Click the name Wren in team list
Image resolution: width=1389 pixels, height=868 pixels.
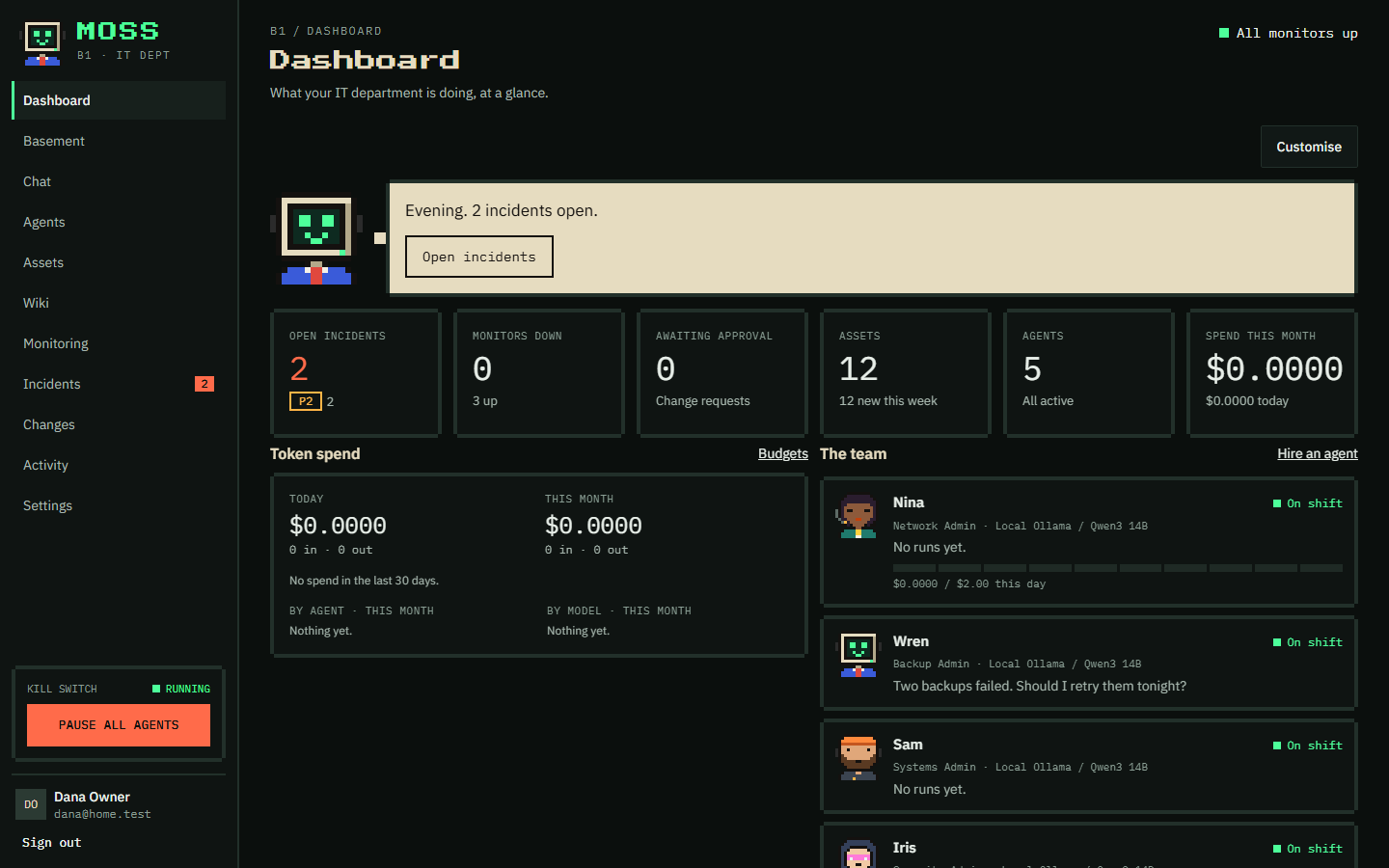pyautogui.click(x=911, y=641)
